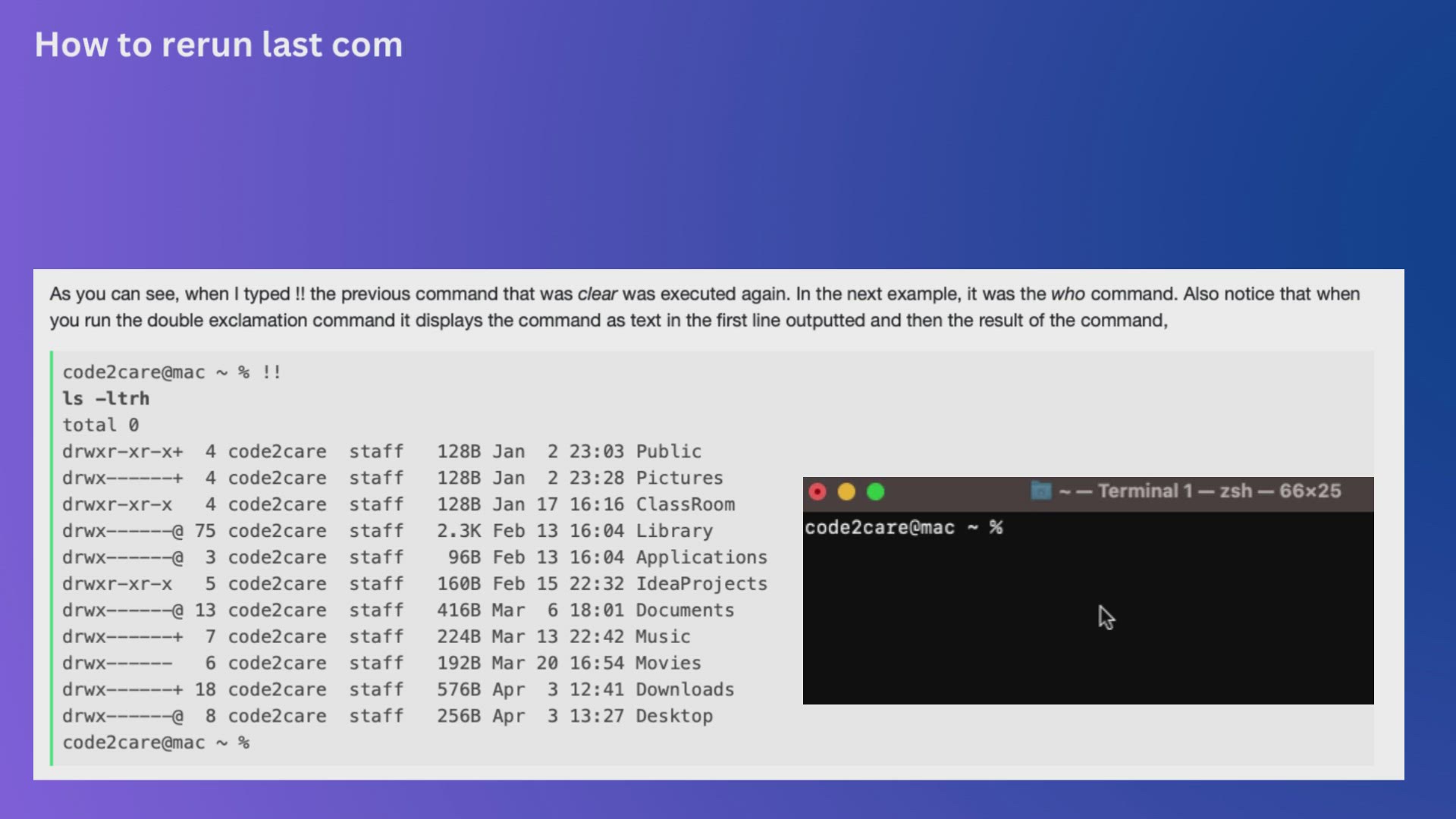
Task: Click the green vertical bar beside the code block
Action: coord(52,557)
